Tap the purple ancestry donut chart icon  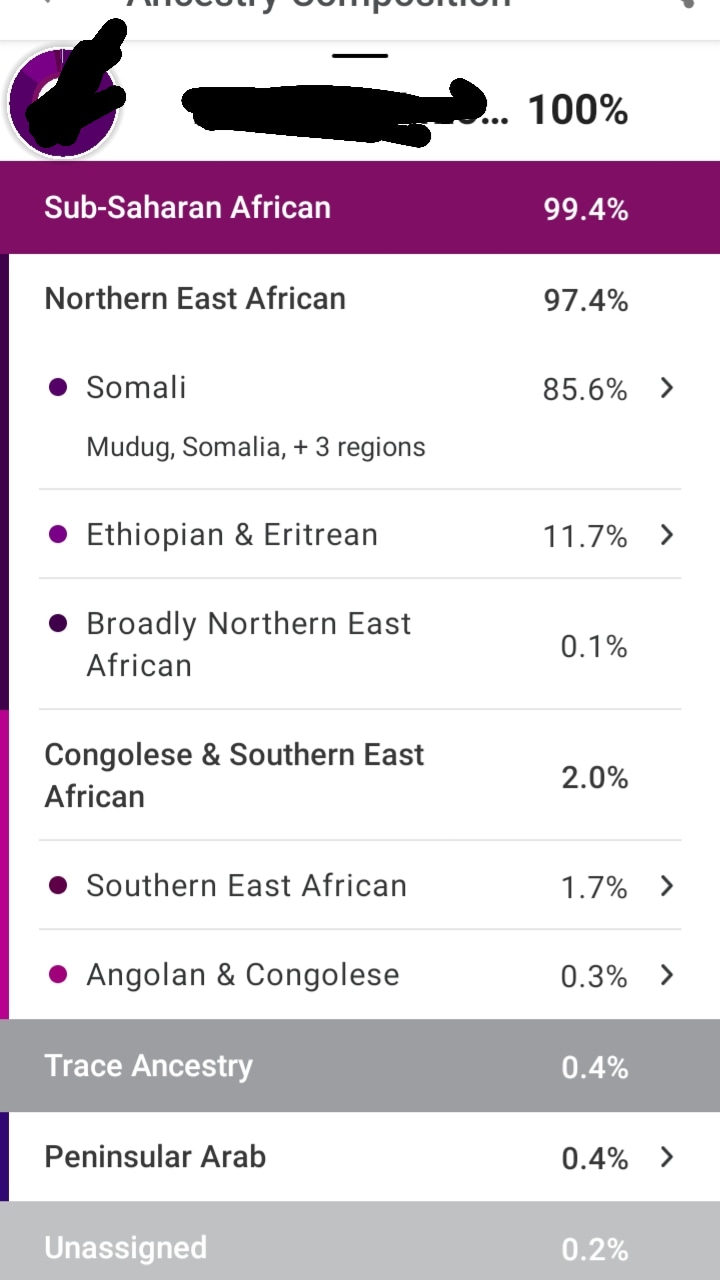pos(62,102)
